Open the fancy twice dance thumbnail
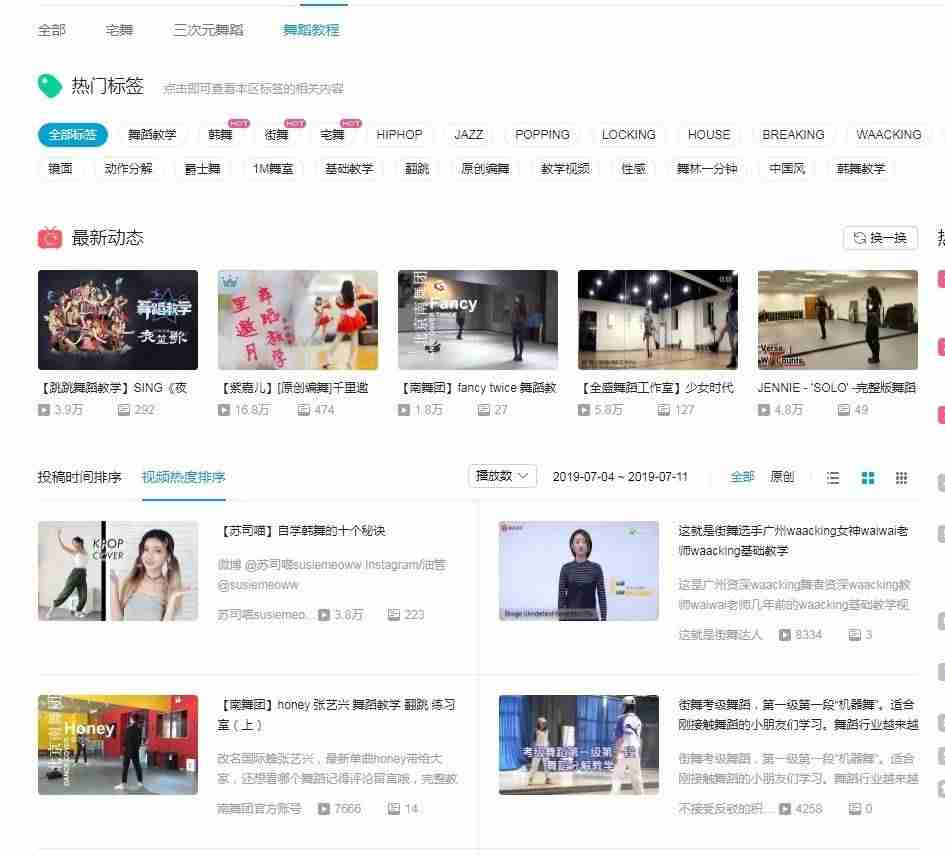Screen dimensions: 945x855 (x=477, y=320)
